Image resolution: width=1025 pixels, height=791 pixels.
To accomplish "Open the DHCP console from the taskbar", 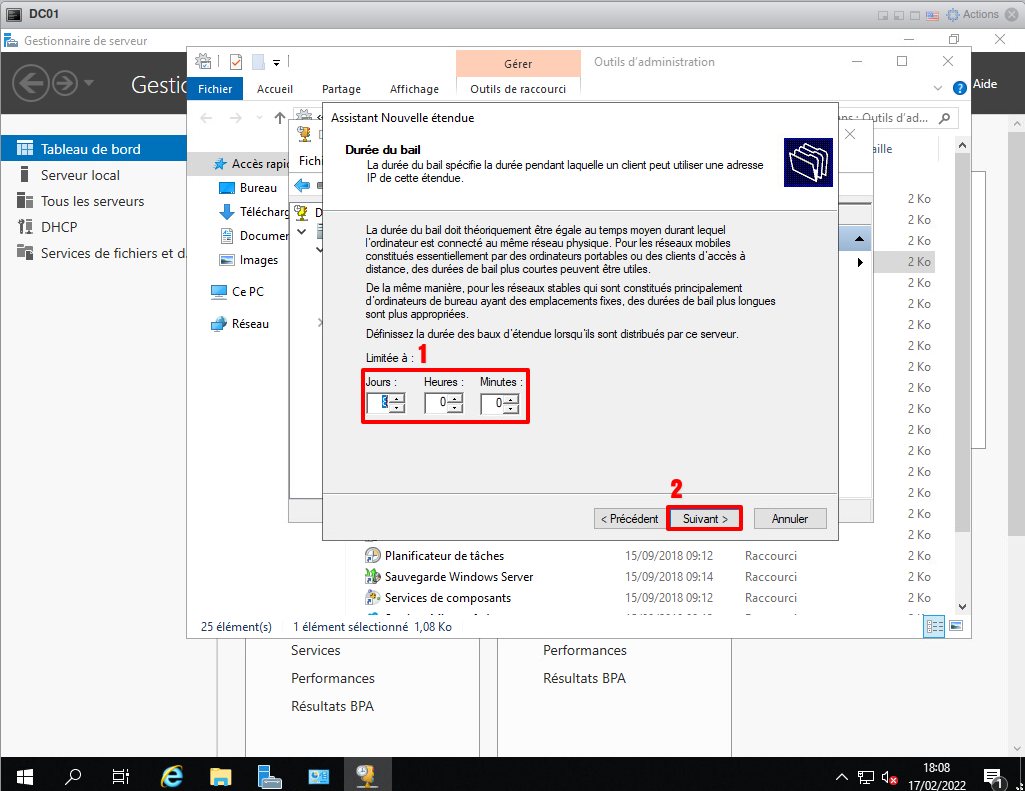I will tap(366, 775).
